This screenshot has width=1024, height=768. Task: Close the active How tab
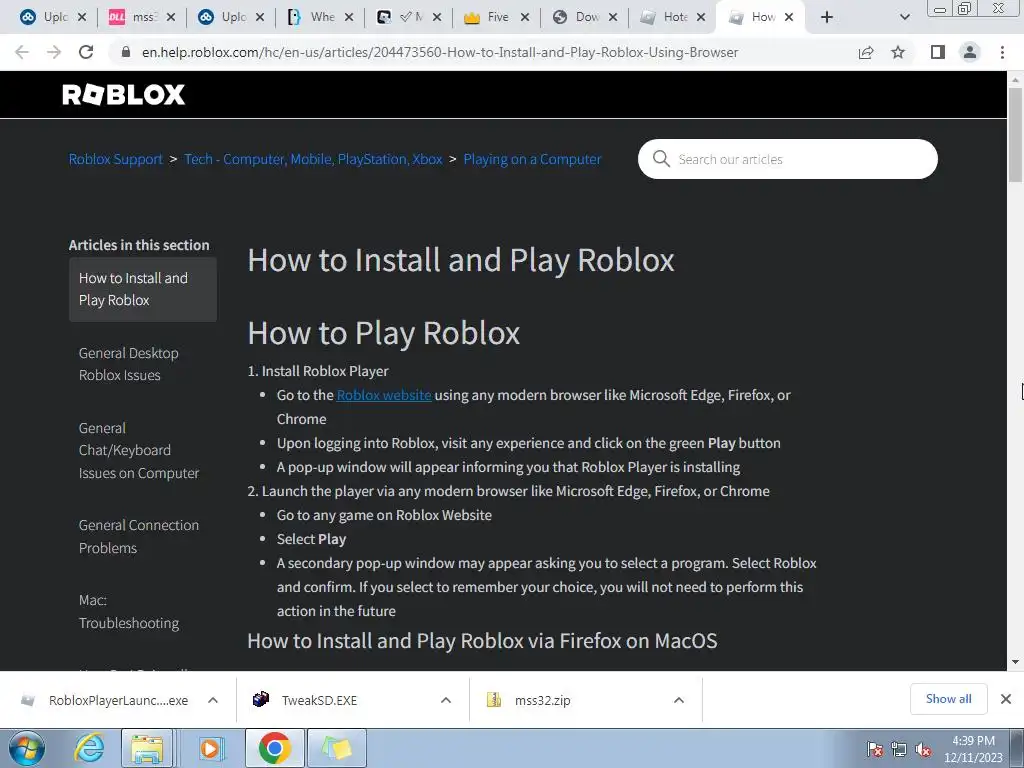pyautogui.click(x=789, y=17)
